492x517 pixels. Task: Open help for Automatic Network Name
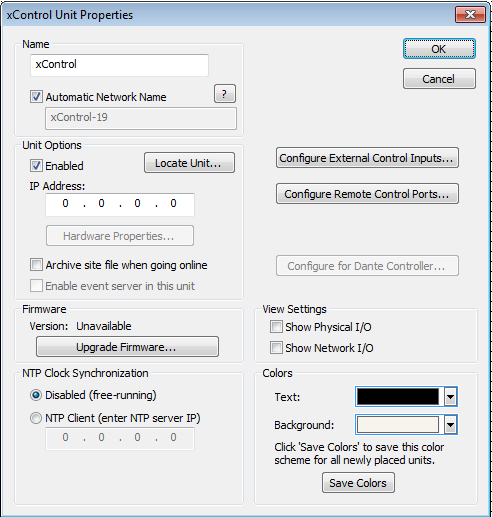coord(225,94)
